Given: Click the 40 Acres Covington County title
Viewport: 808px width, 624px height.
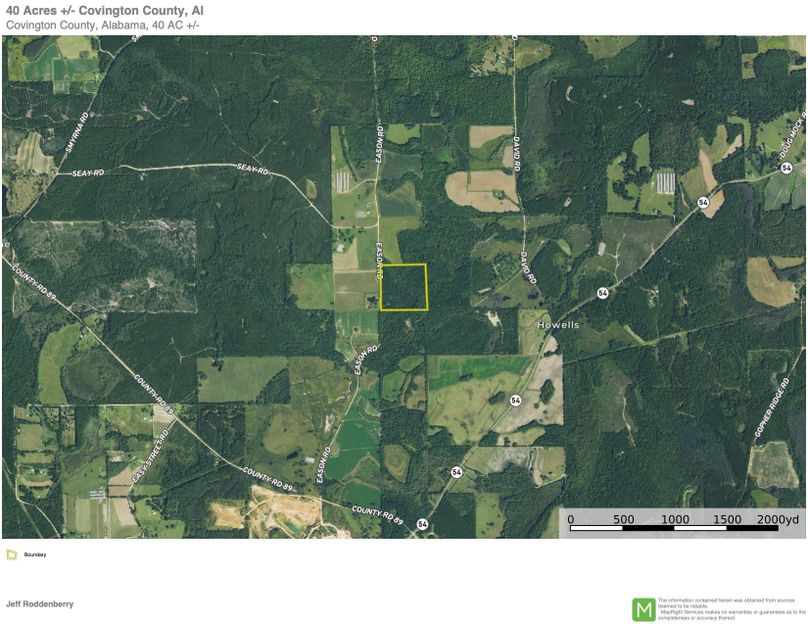Looking at the screenshot, I should click(105, 10).
